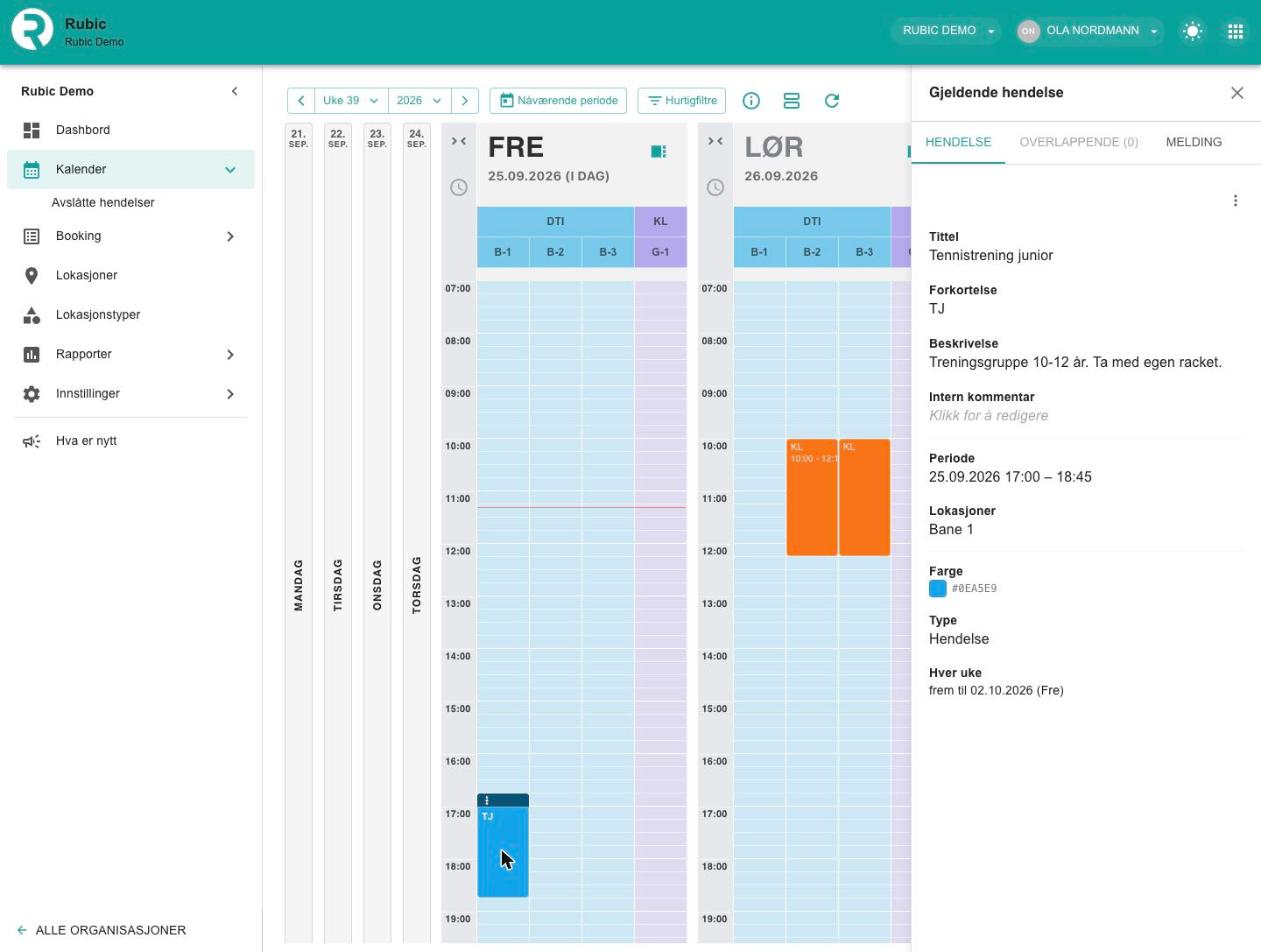Viewport: 1261px width, 952px height.
Task: Switch to the MELDING tab
Action: (x=1194, y=142)
